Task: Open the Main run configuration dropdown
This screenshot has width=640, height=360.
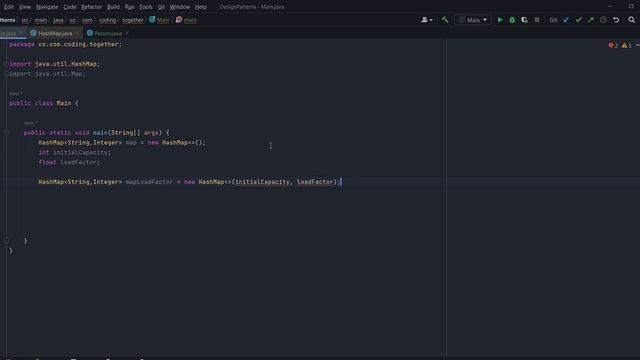Action: point(473,20)
